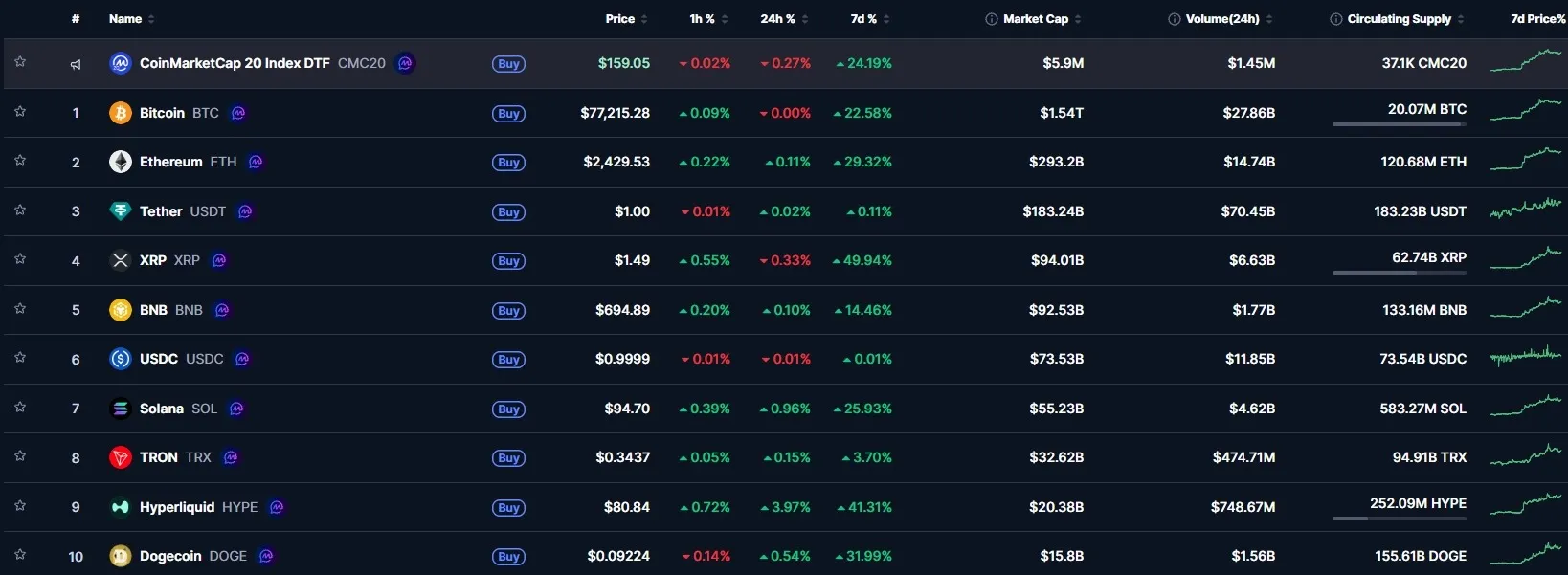Click the Ethereum coin logo
The width and height of the screenshot is (1568, 575).
(120, 162)
